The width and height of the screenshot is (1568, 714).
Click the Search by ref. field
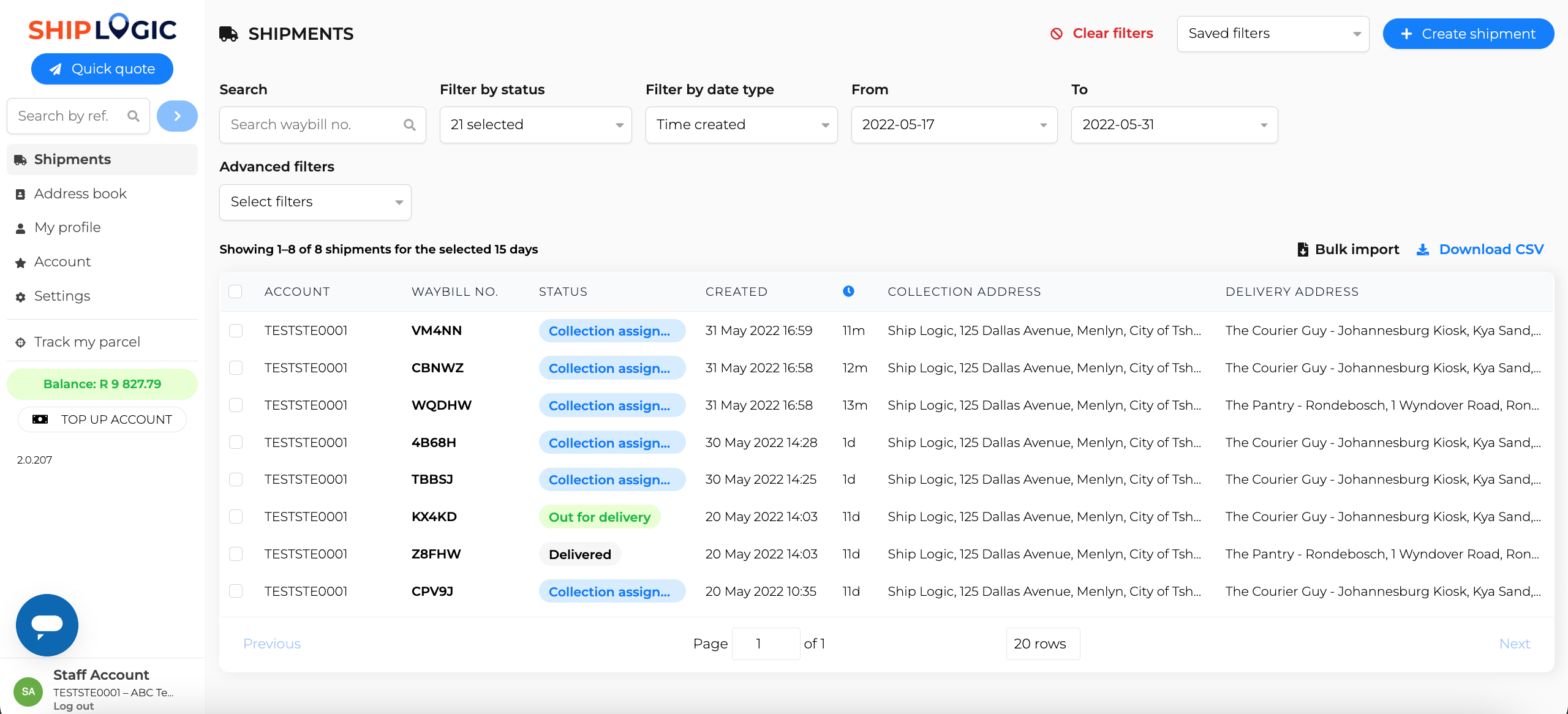[78, 116]
